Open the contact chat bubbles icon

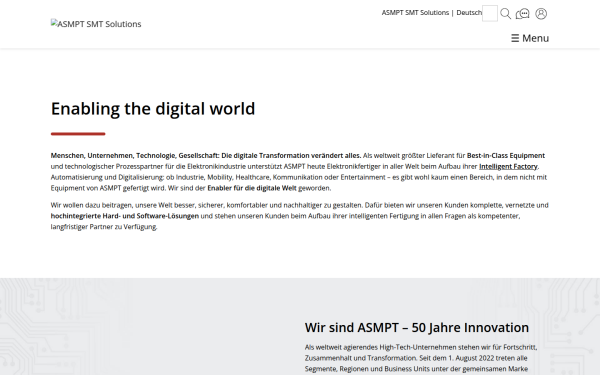(522, 14)
